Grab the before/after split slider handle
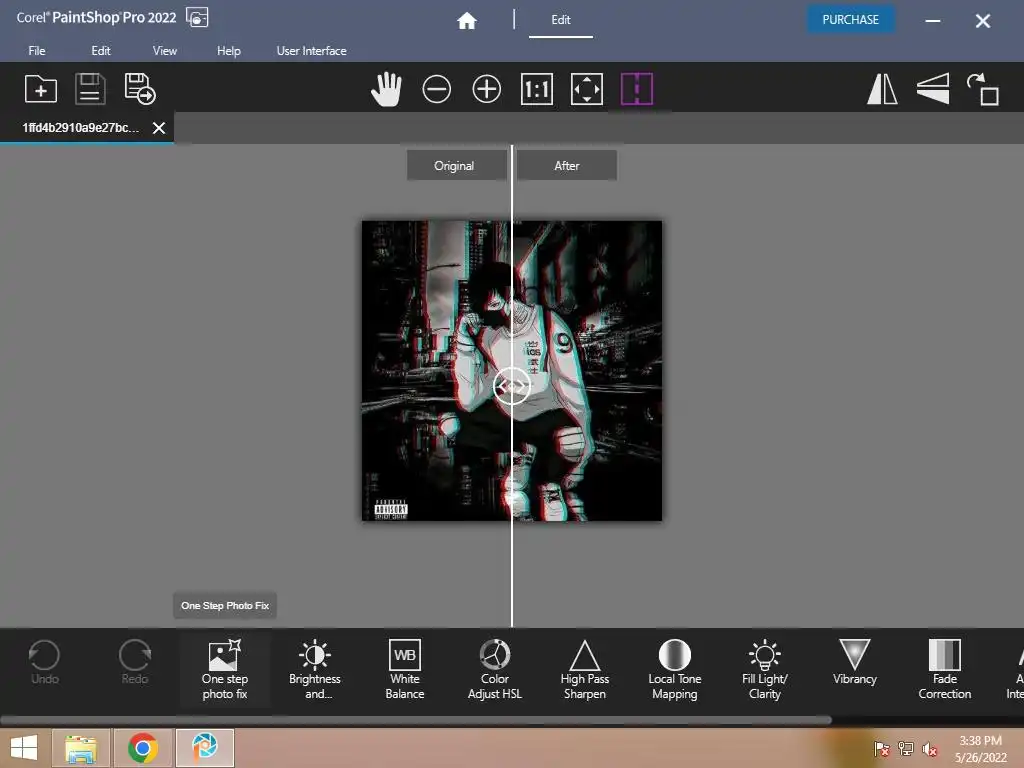Screen dimensions: 1024x768 pos(511,387)
